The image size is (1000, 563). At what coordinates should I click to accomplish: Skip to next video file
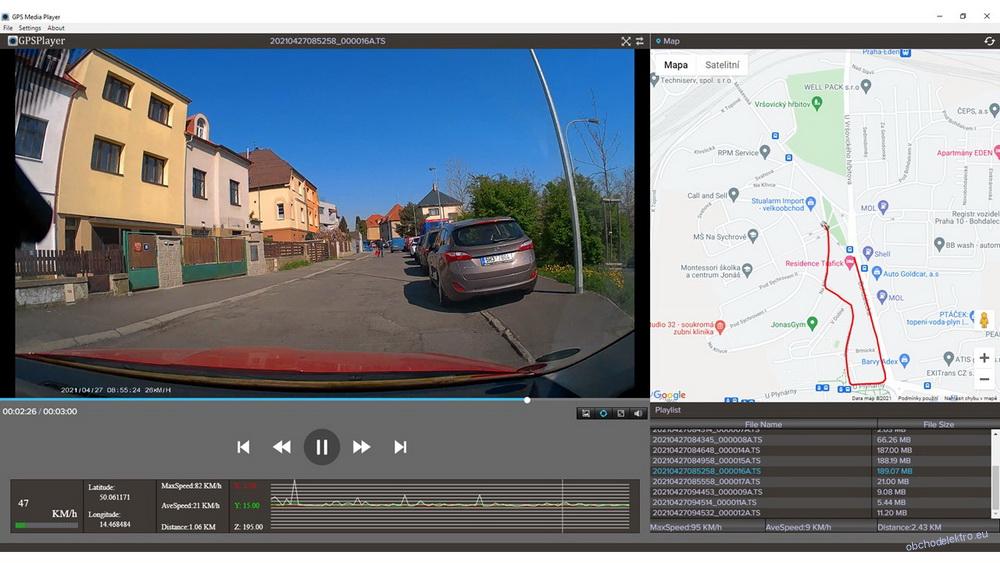coord(401,448)
